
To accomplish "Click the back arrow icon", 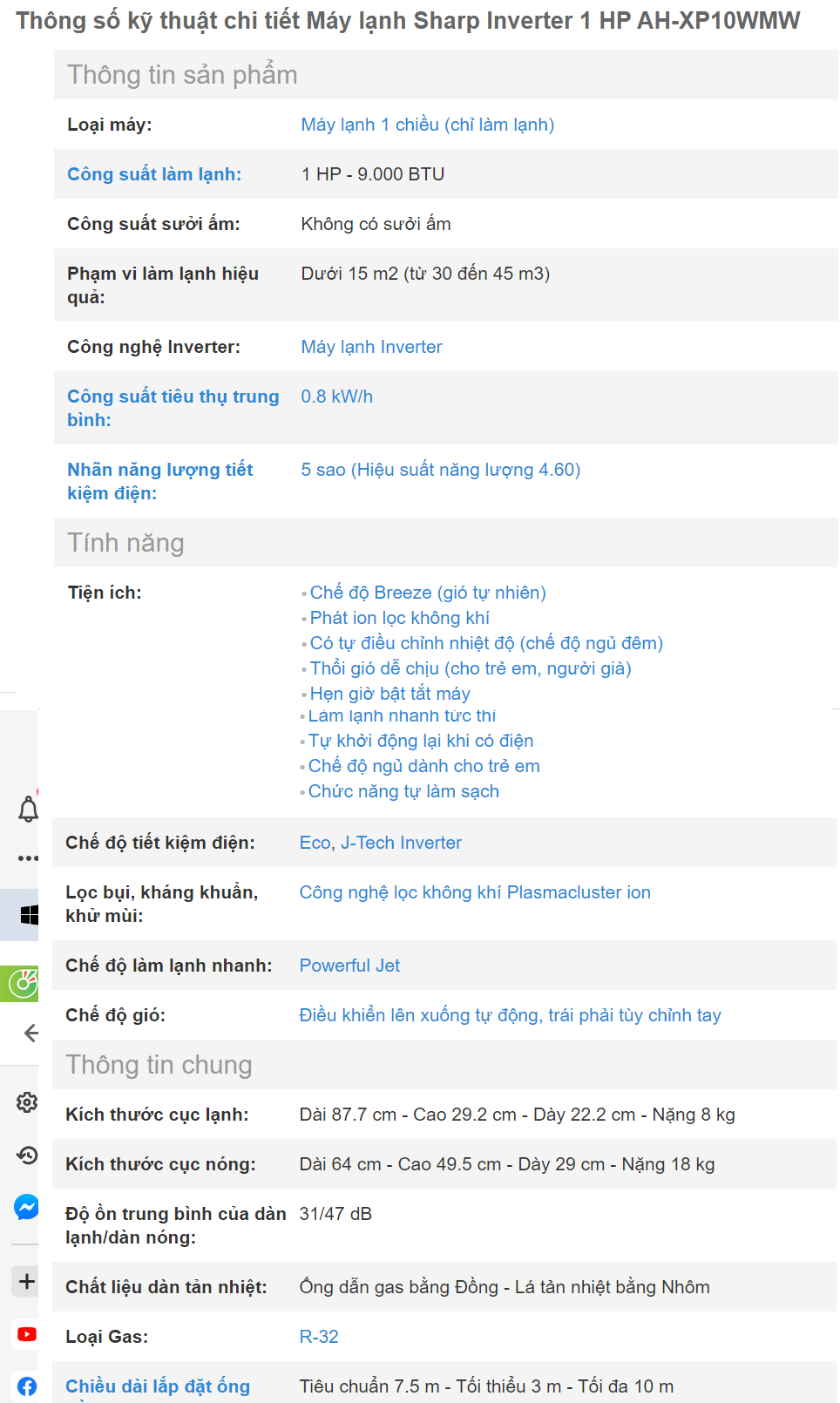I will point(31,1034).
